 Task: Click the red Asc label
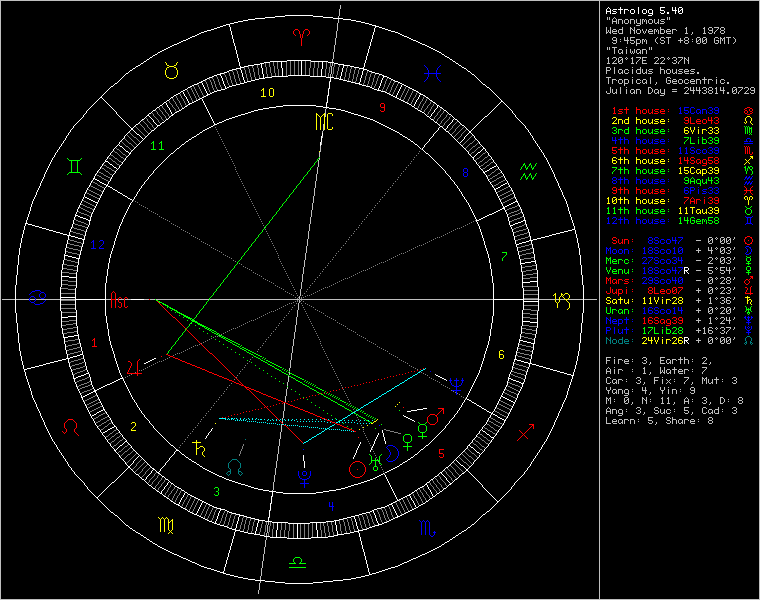[x=119, y=299]
